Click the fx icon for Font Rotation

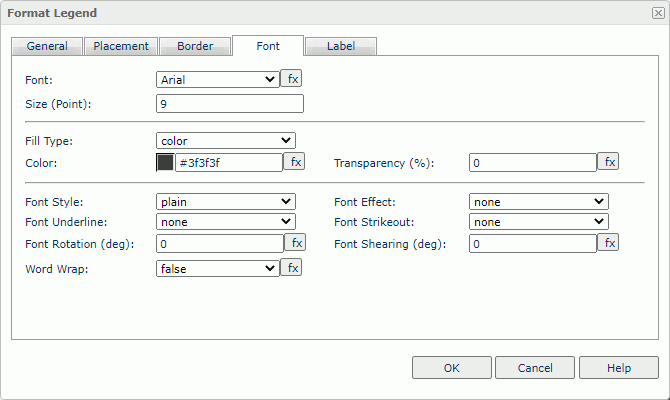294,242
